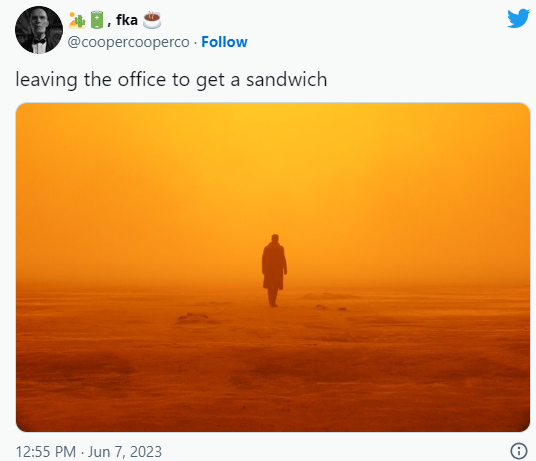Click the 'fka' display name text
The height and width of the screenshot is (461, 536).
127,20
